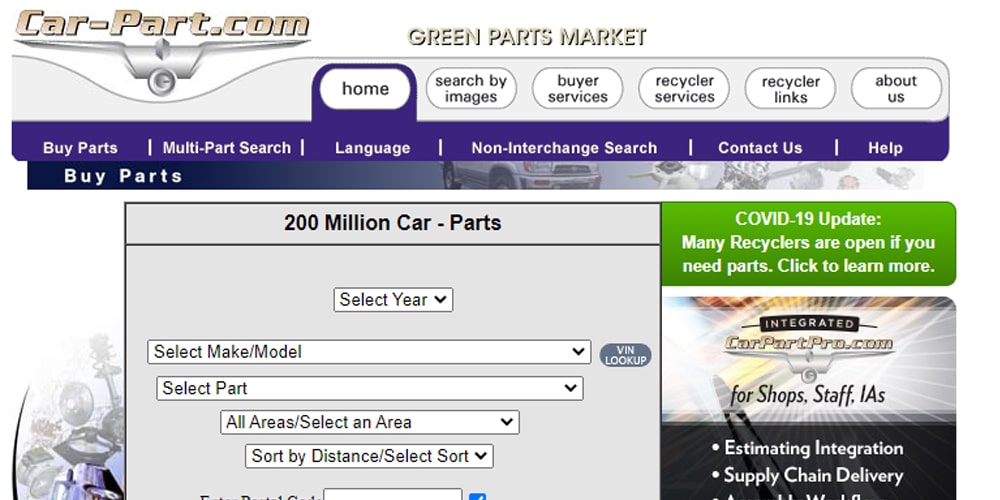Click the COVID-19 Update green banner
The width and height of the screenshot is (1000, 500).
809,244
